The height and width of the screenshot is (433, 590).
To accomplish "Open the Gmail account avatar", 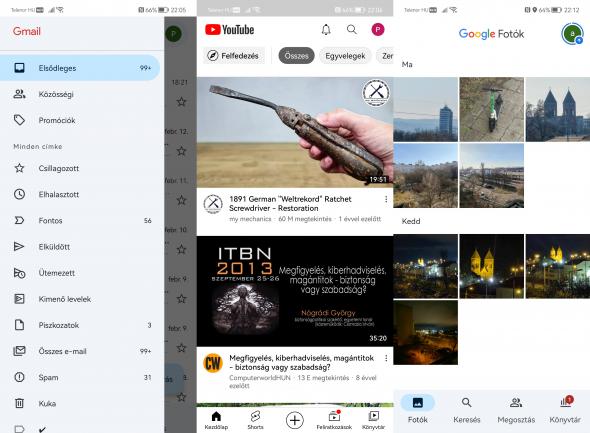I will coord(173,34).
